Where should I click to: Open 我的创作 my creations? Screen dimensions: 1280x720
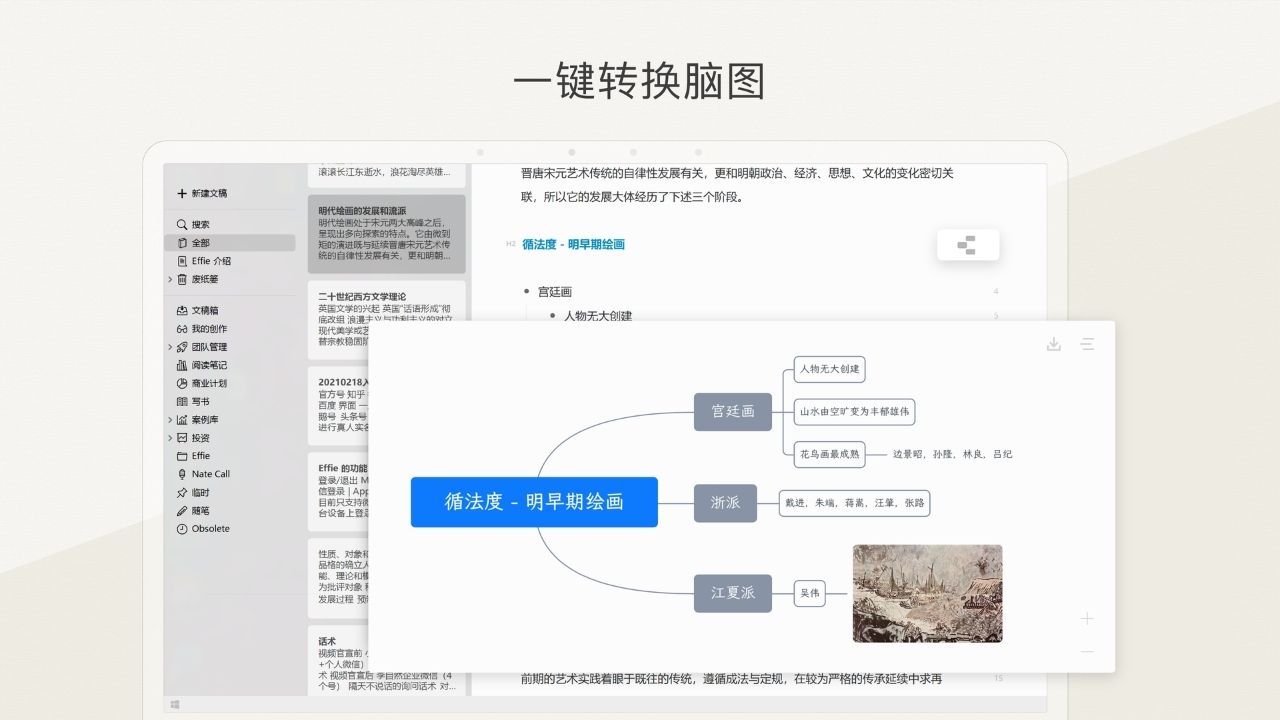206,329
